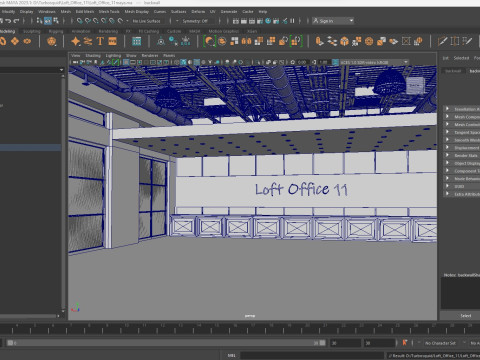Open the viewport color space dropdown

(x=374, y=62)
